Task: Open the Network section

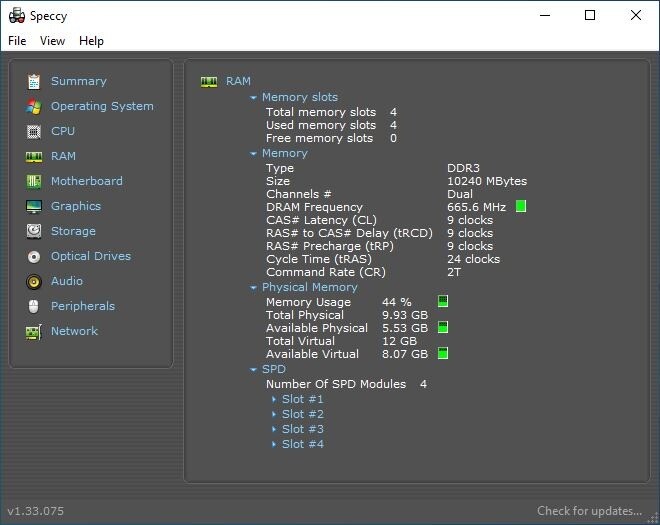Action: coord(75,331)
